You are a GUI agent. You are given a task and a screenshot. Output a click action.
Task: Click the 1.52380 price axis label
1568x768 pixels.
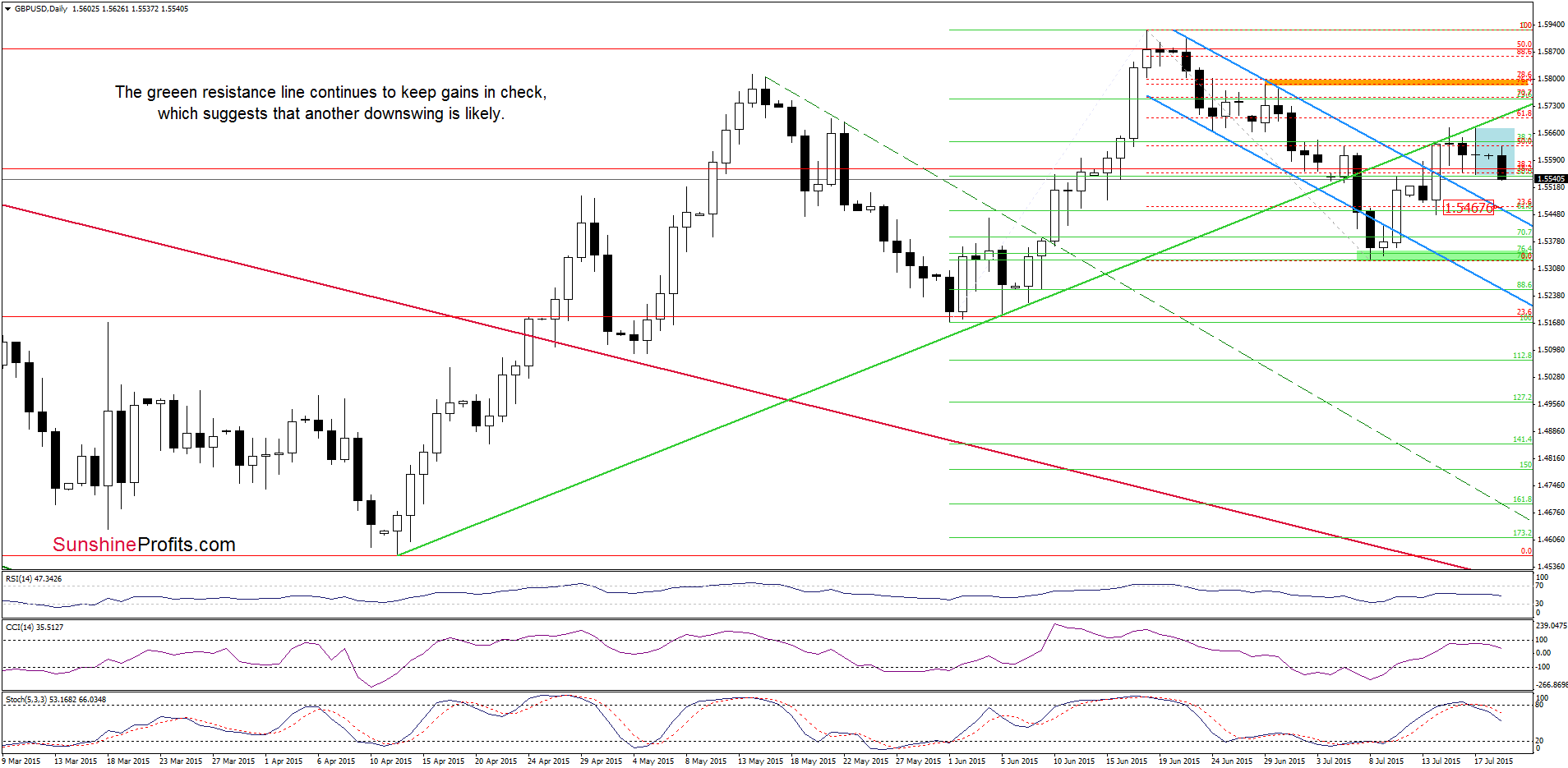click(1551, 296)
